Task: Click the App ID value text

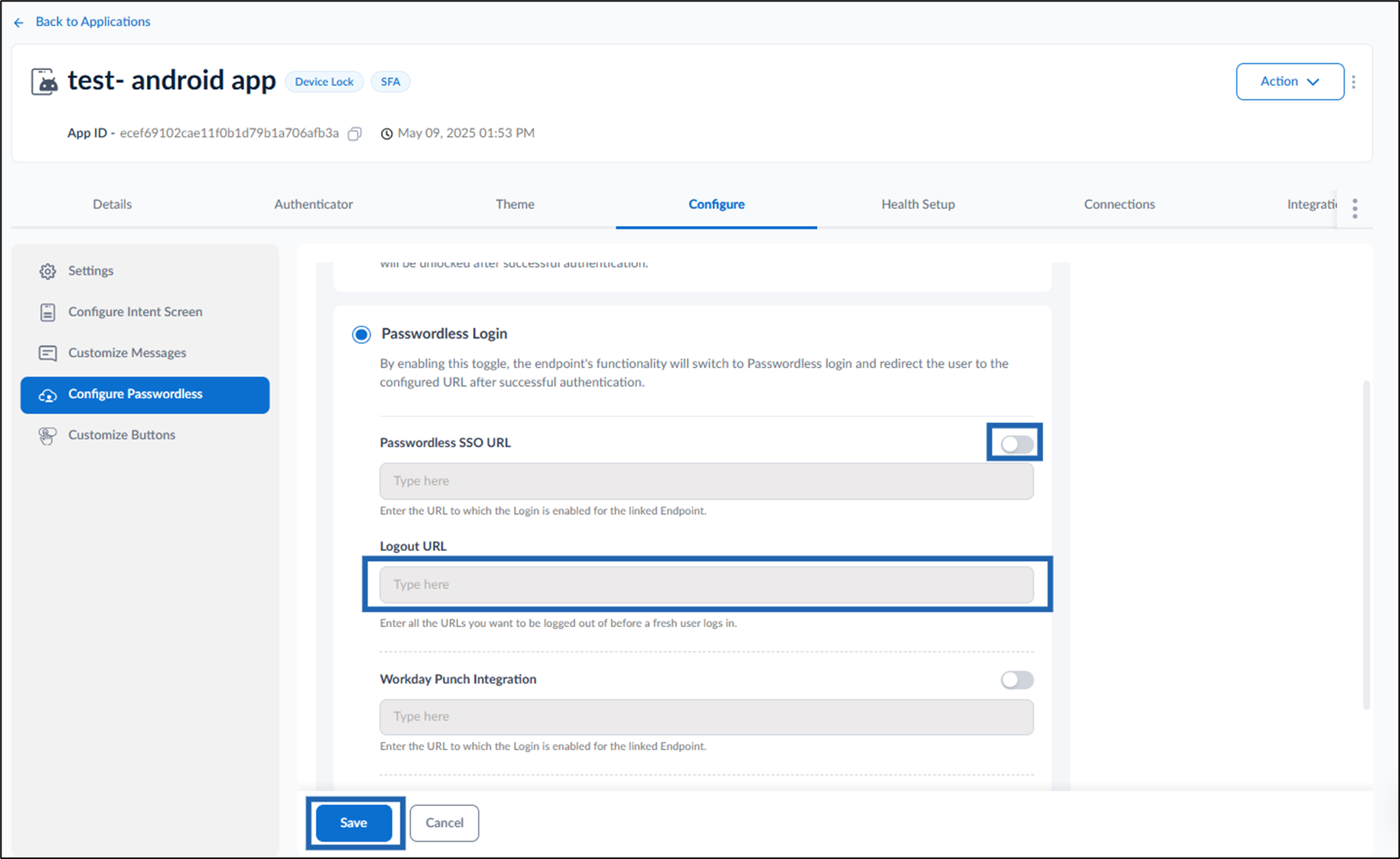Action: [x=229, y=132]
